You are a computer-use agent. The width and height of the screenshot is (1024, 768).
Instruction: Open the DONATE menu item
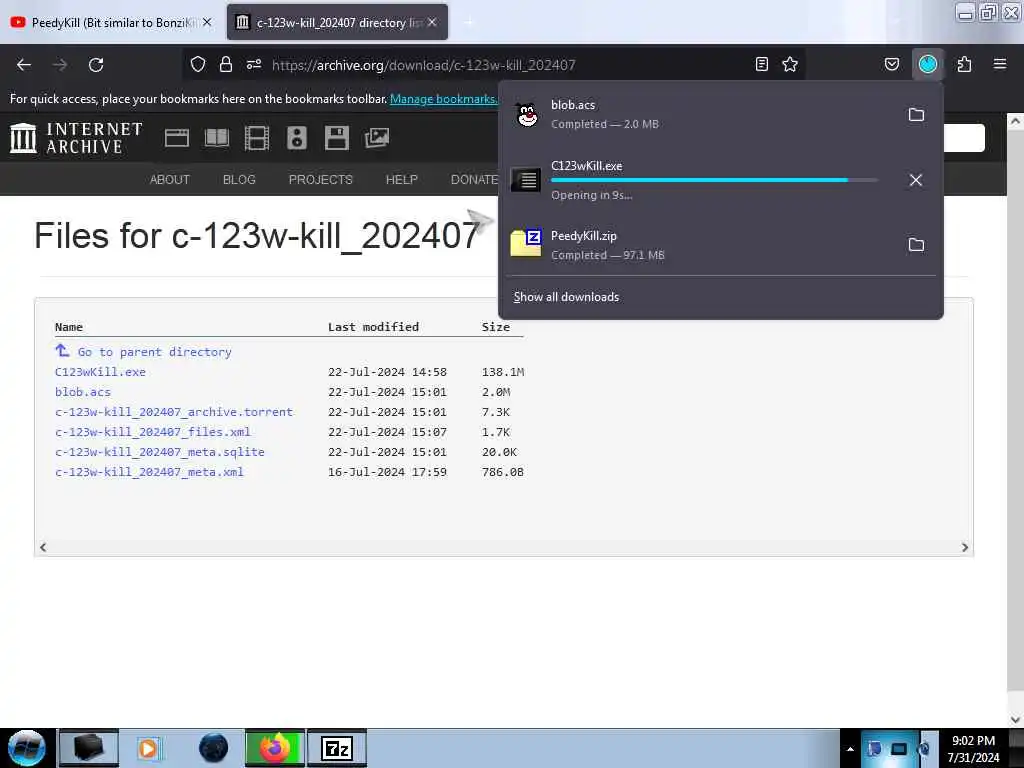tap(474, 180)
